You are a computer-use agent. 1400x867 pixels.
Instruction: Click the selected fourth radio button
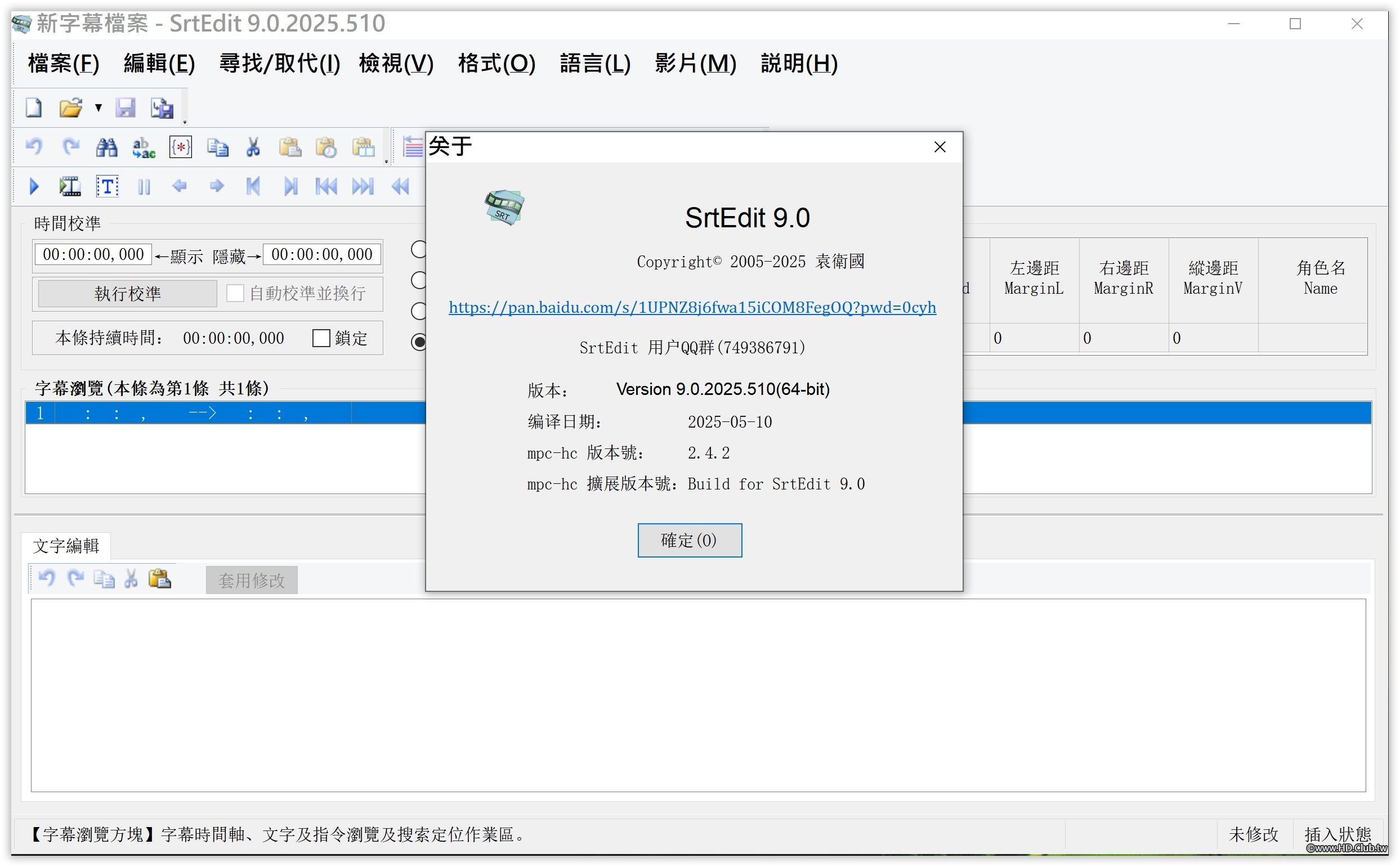coord(420,342)
